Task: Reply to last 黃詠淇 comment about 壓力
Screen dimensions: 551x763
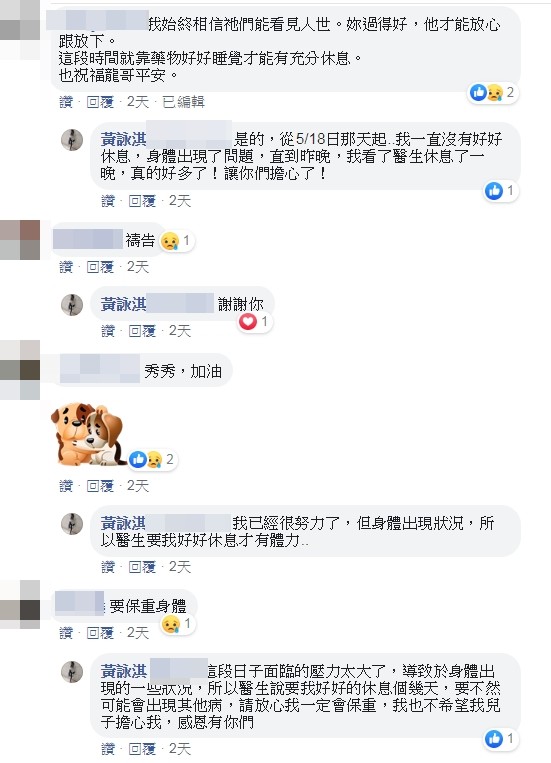Action: click(x=142, y=748)
